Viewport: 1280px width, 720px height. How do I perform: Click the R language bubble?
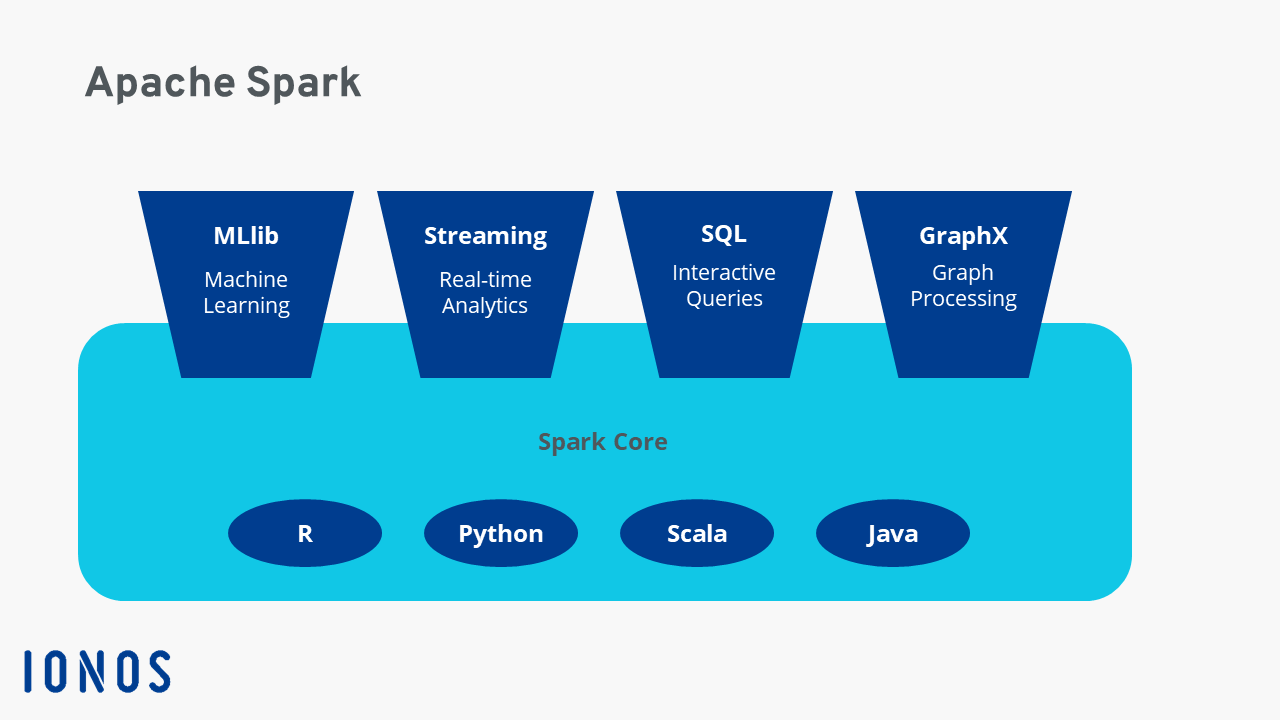[304, 533]
